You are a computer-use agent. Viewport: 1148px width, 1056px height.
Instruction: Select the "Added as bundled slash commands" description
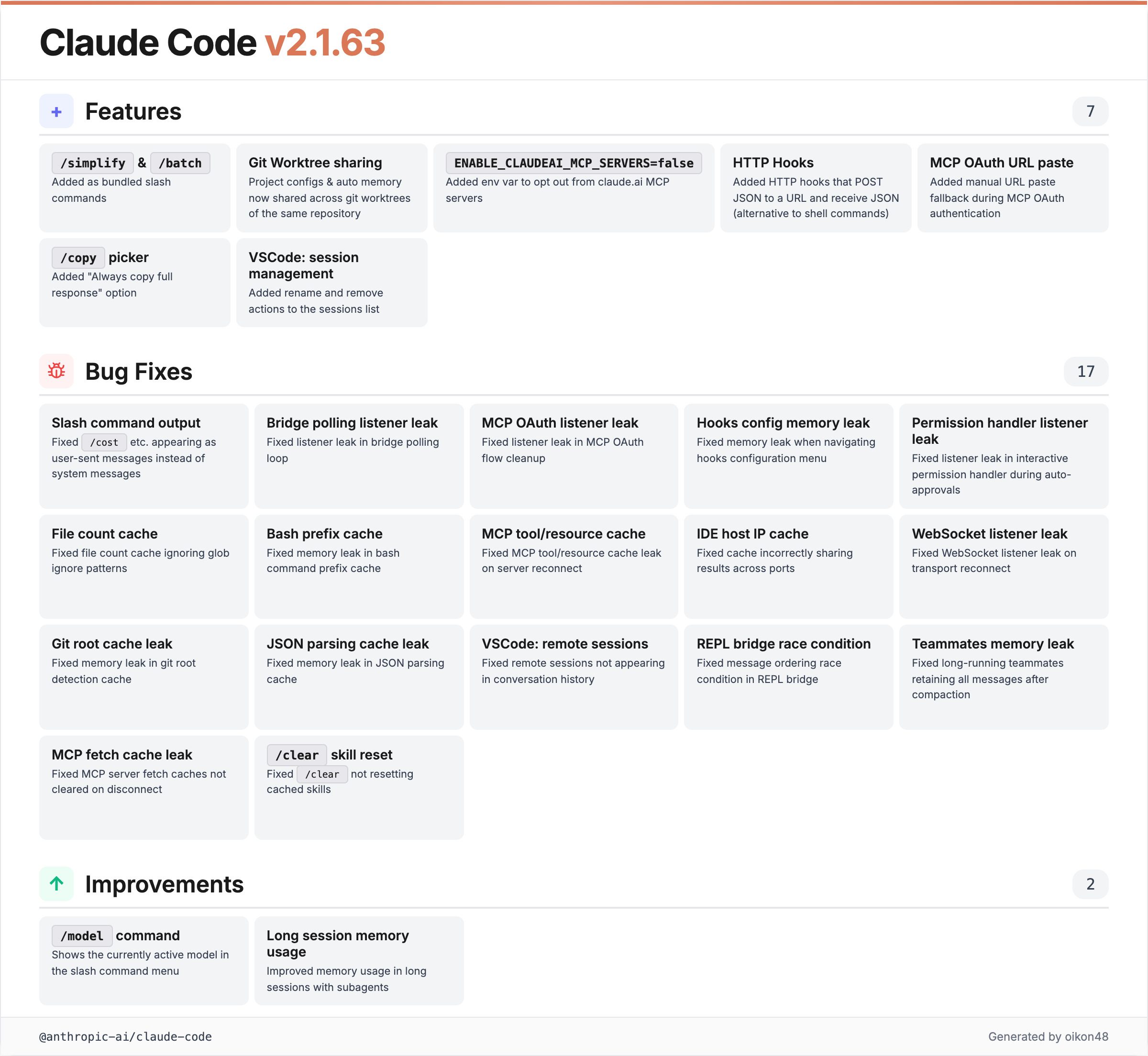(111, 190)
